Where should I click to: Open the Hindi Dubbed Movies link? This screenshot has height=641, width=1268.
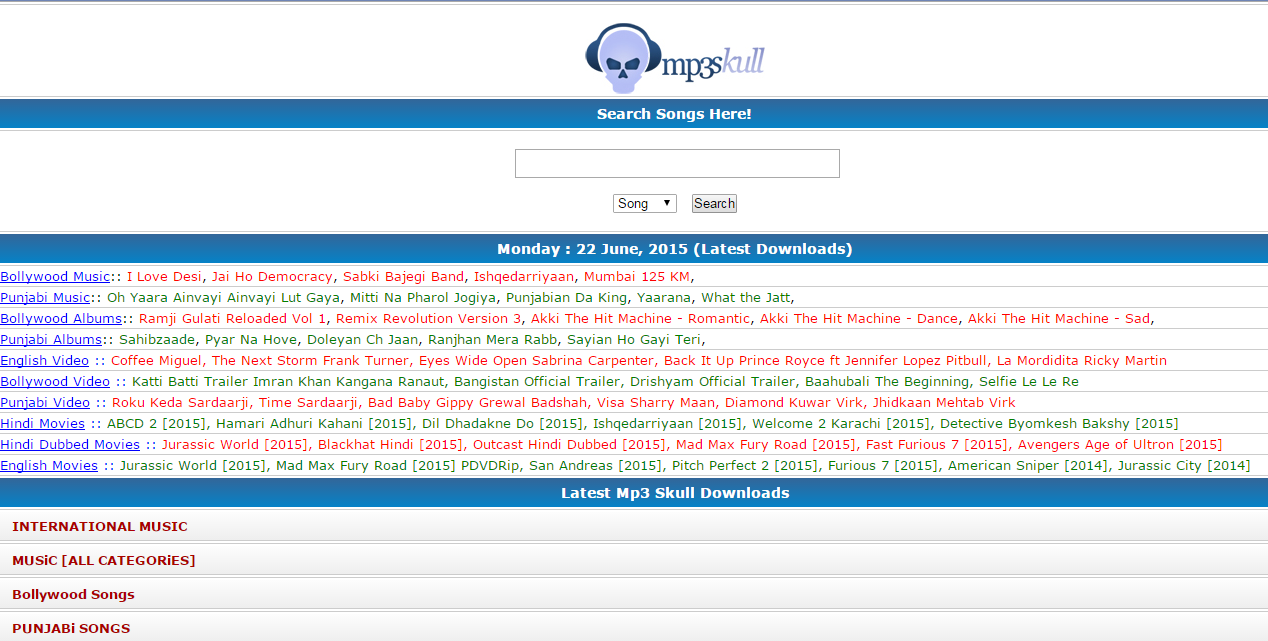coord(70,444)
